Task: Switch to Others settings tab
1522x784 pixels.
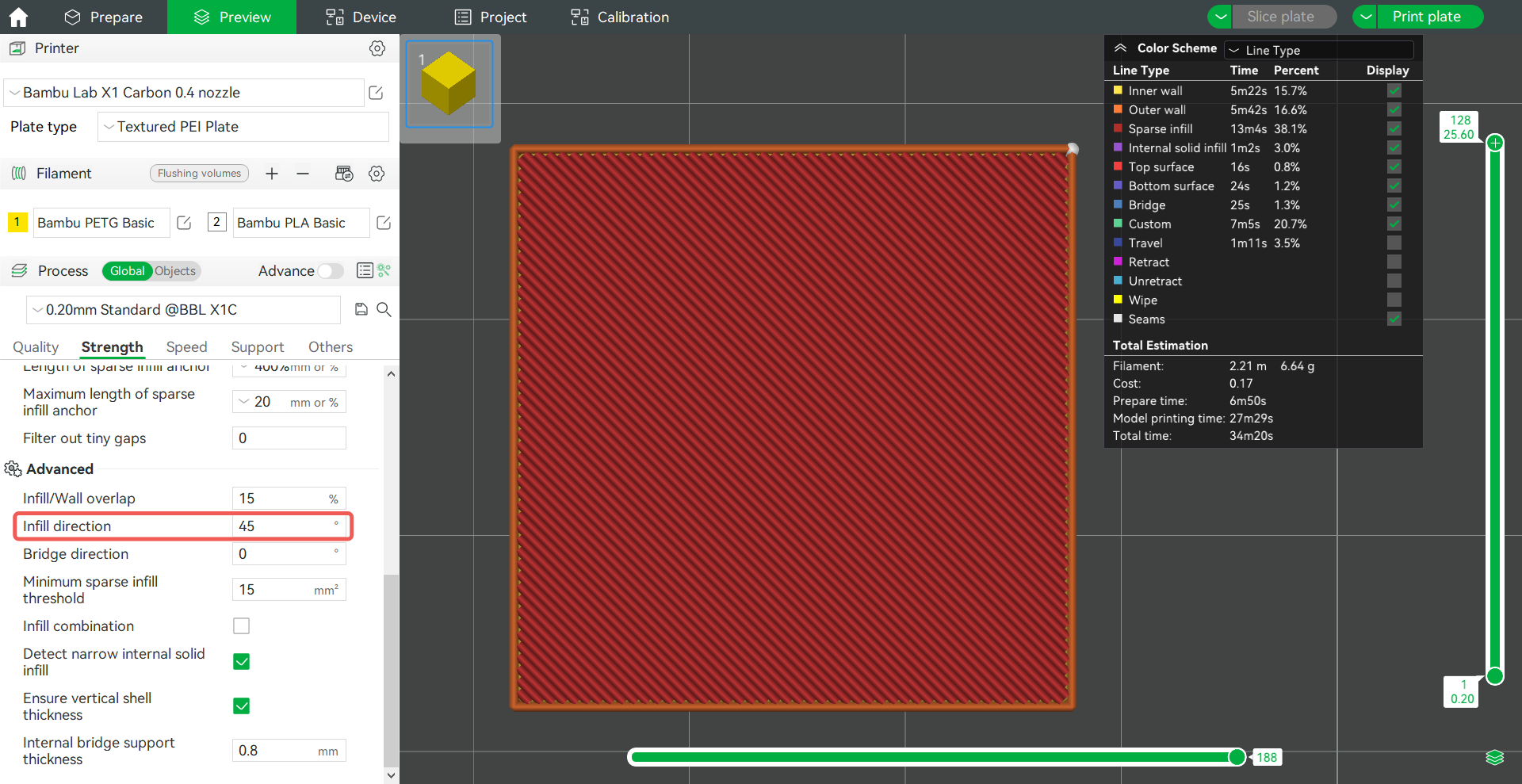Action: pos(331,347)
